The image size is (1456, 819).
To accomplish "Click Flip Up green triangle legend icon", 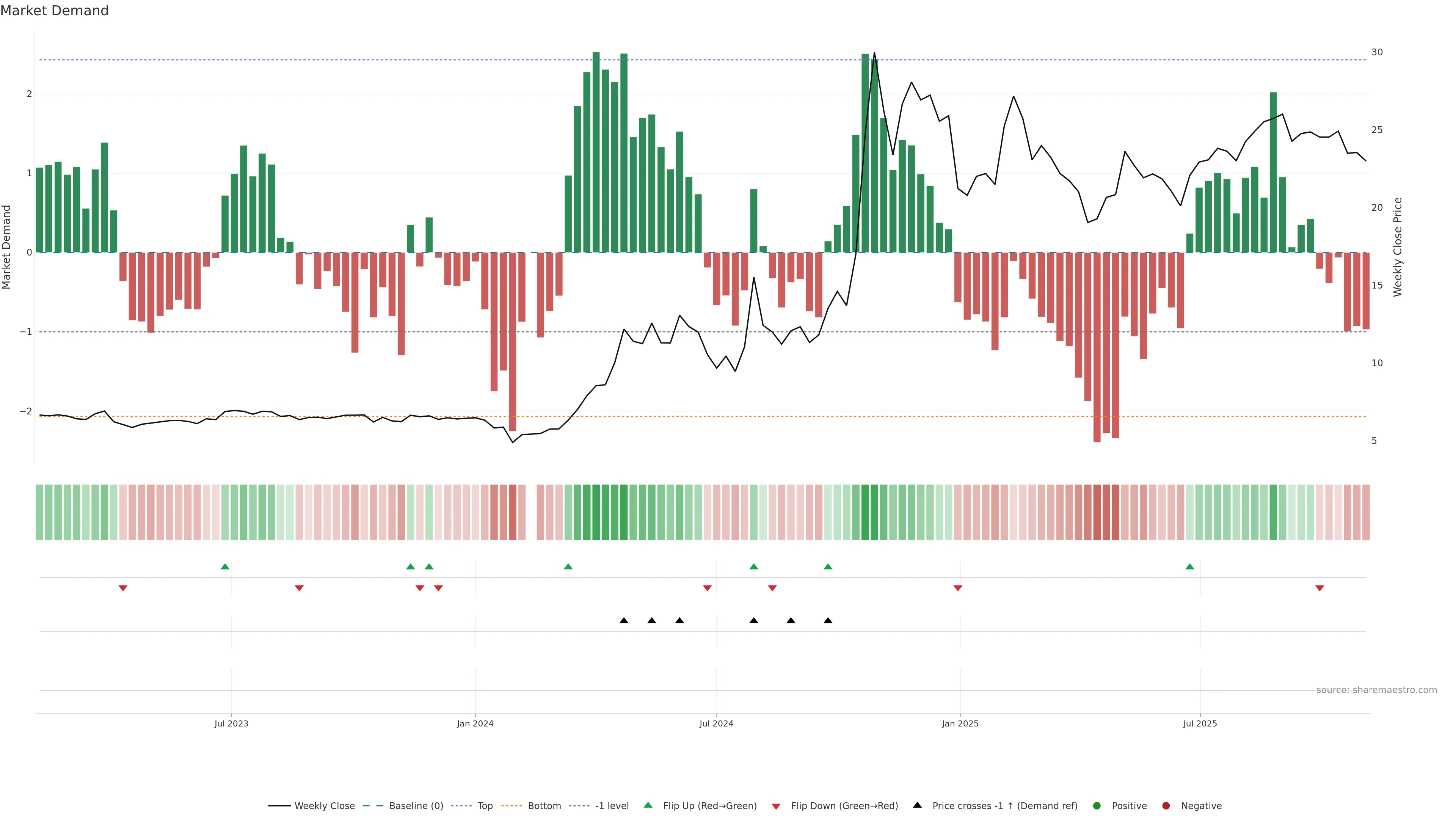I will click(648, 805).
